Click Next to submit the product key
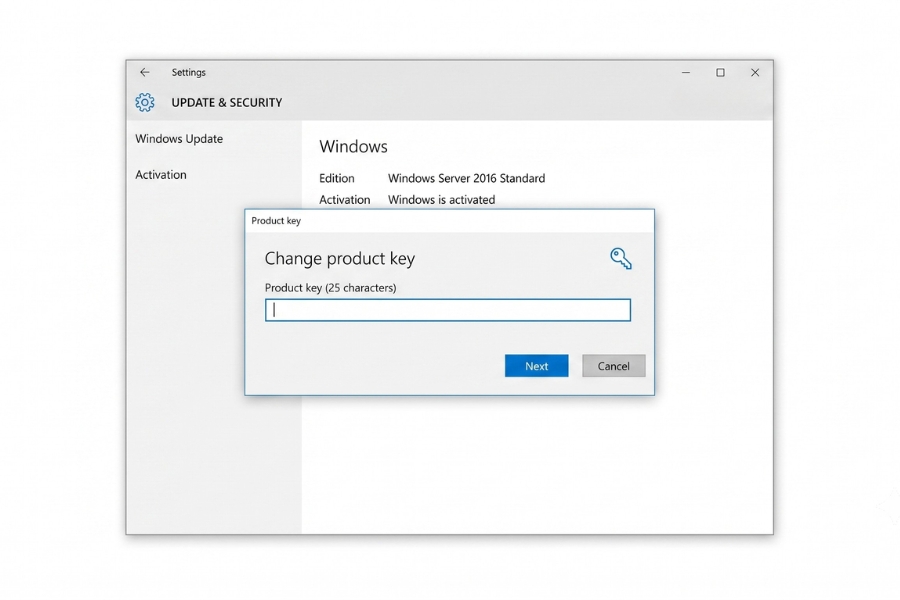 click(x=537, y=366)
